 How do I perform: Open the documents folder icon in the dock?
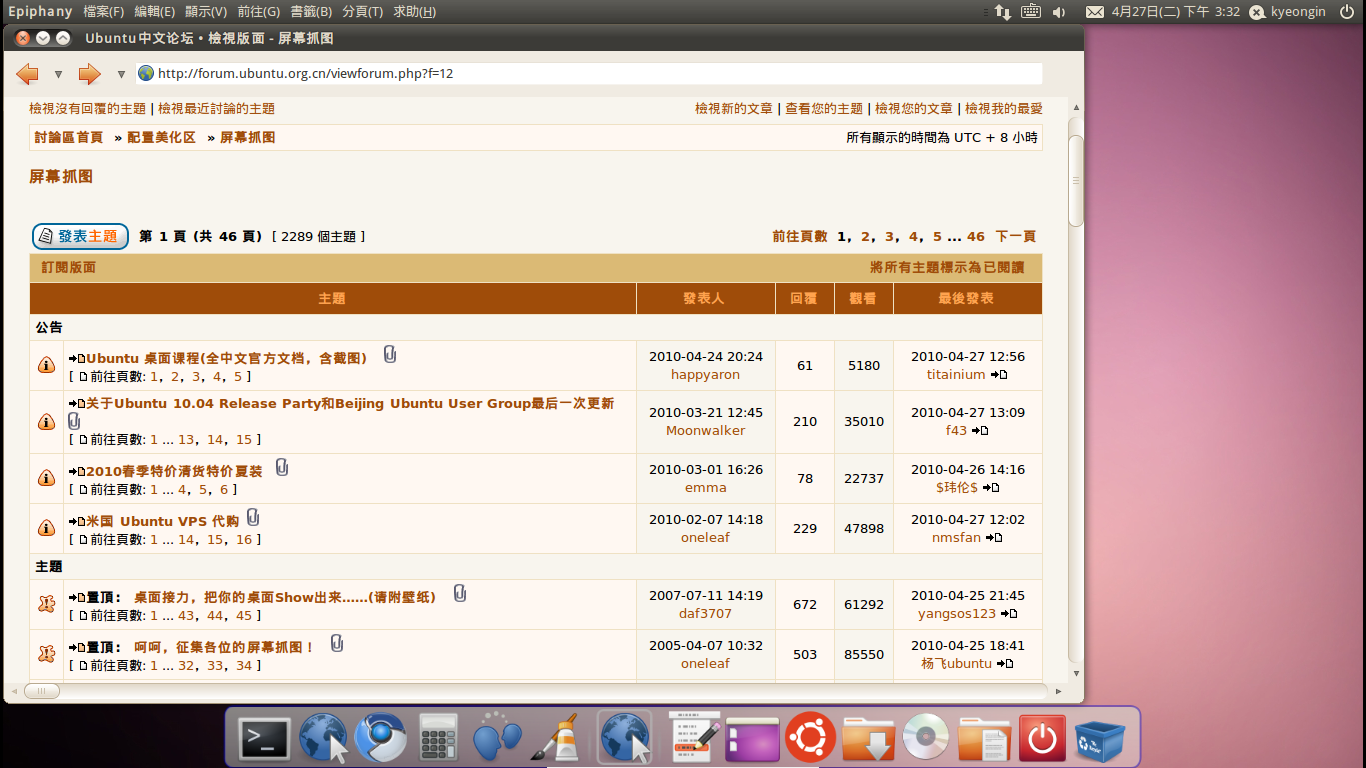[984, 740]
